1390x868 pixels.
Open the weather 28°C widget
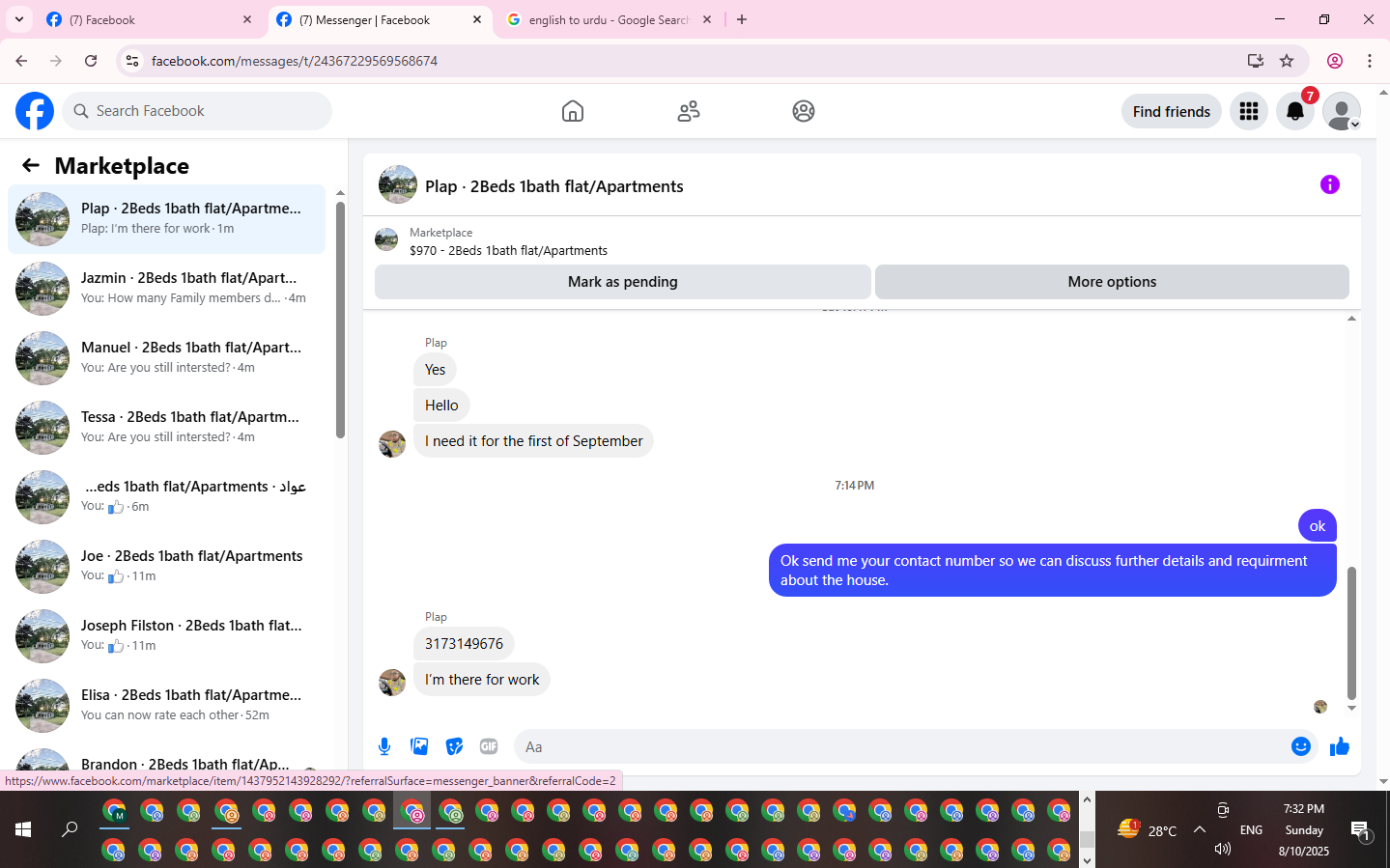pos(1148,829)
